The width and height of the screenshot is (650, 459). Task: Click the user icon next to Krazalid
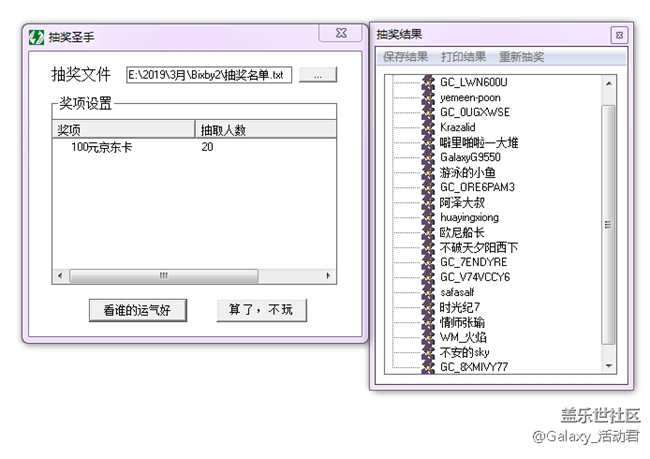coord(428,127)
